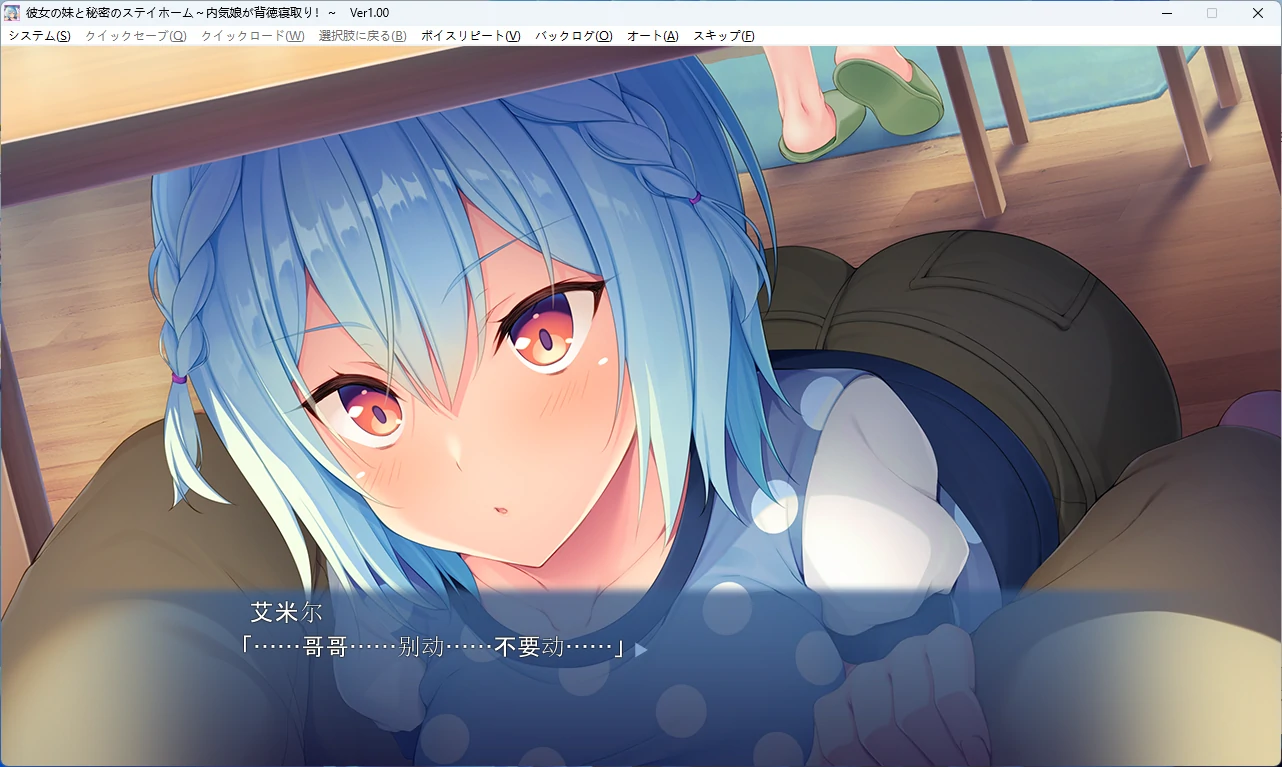Click the speaker name 艾米尔
The width and height of the screenshot is (1282, 767).
pos(287,613)
